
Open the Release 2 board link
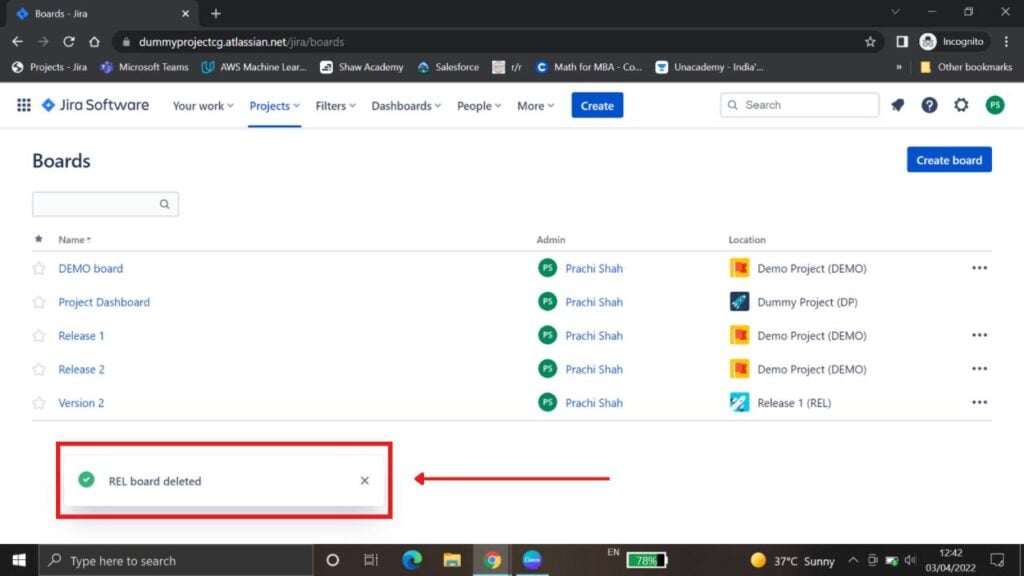tap(81, 370)
